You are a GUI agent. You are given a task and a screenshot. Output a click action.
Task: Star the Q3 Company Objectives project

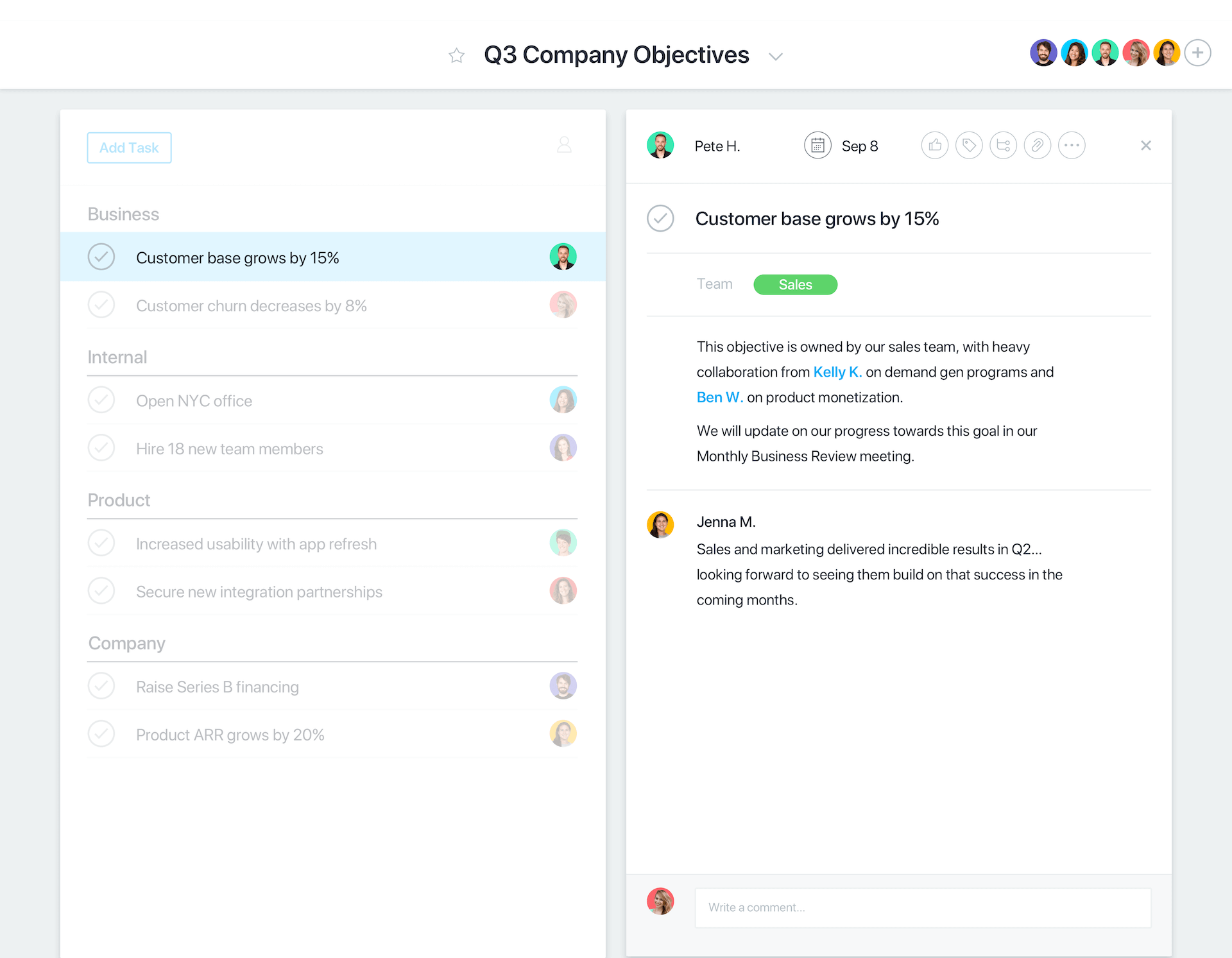[456, 56]
